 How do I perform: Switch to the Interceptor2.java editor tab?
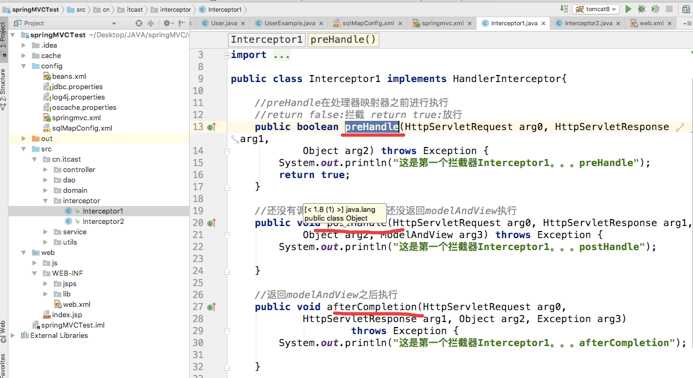pyautogui.click(x=588, y=23)
